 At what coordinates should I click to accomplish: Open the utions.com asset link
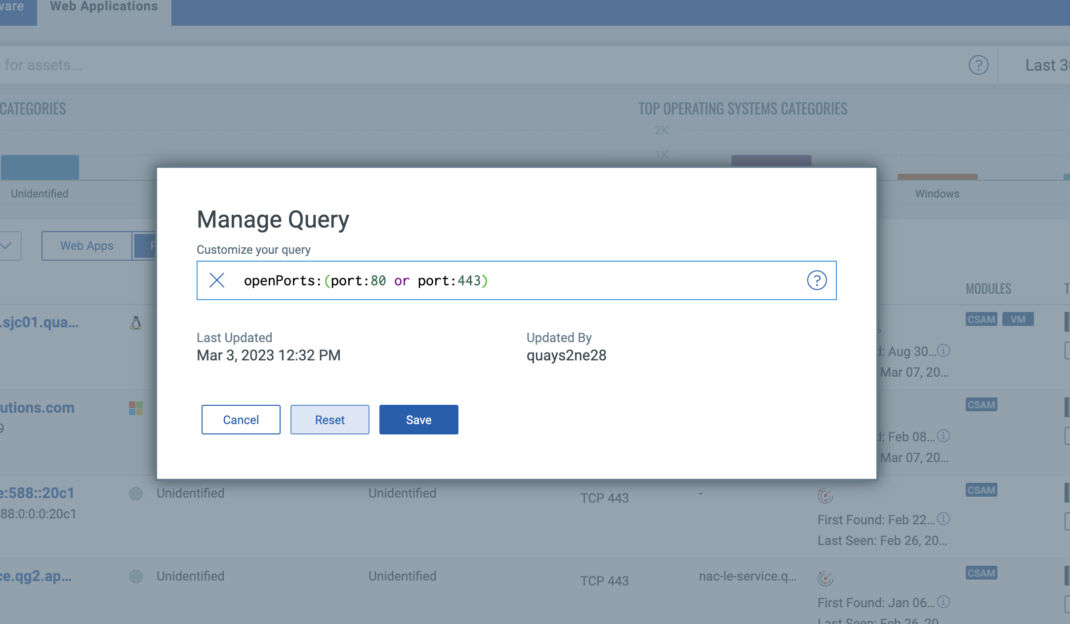pos(36,407)
